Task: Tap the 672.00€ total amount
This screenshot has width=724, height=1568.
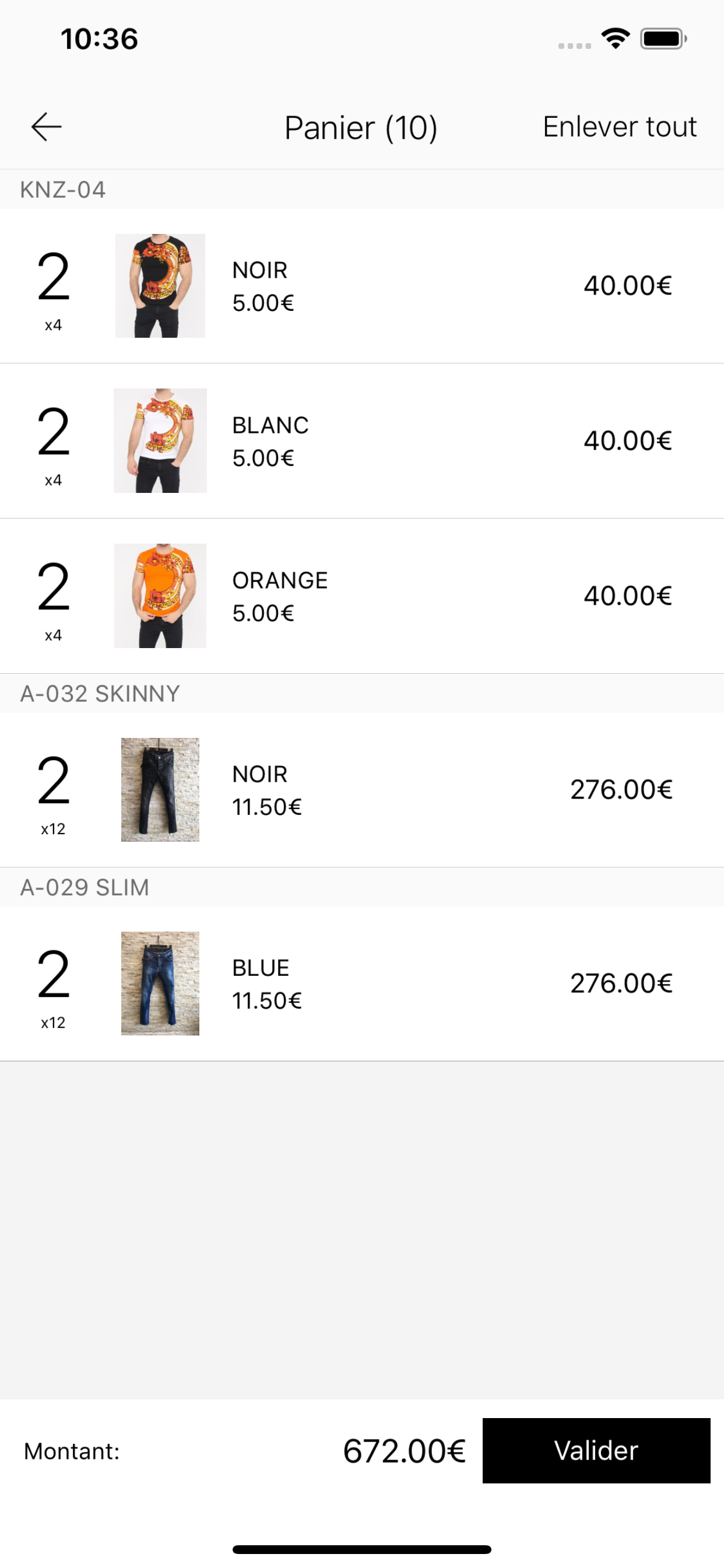Action: pos(405,1451)
